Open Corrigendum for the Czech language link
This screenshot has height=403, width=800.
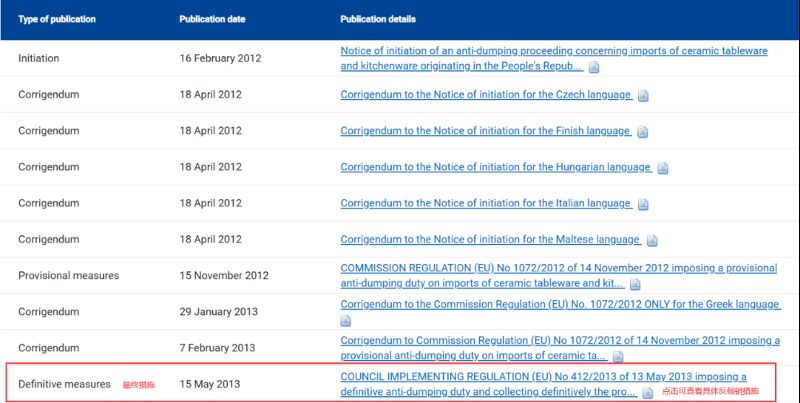[x=486, y=95]
